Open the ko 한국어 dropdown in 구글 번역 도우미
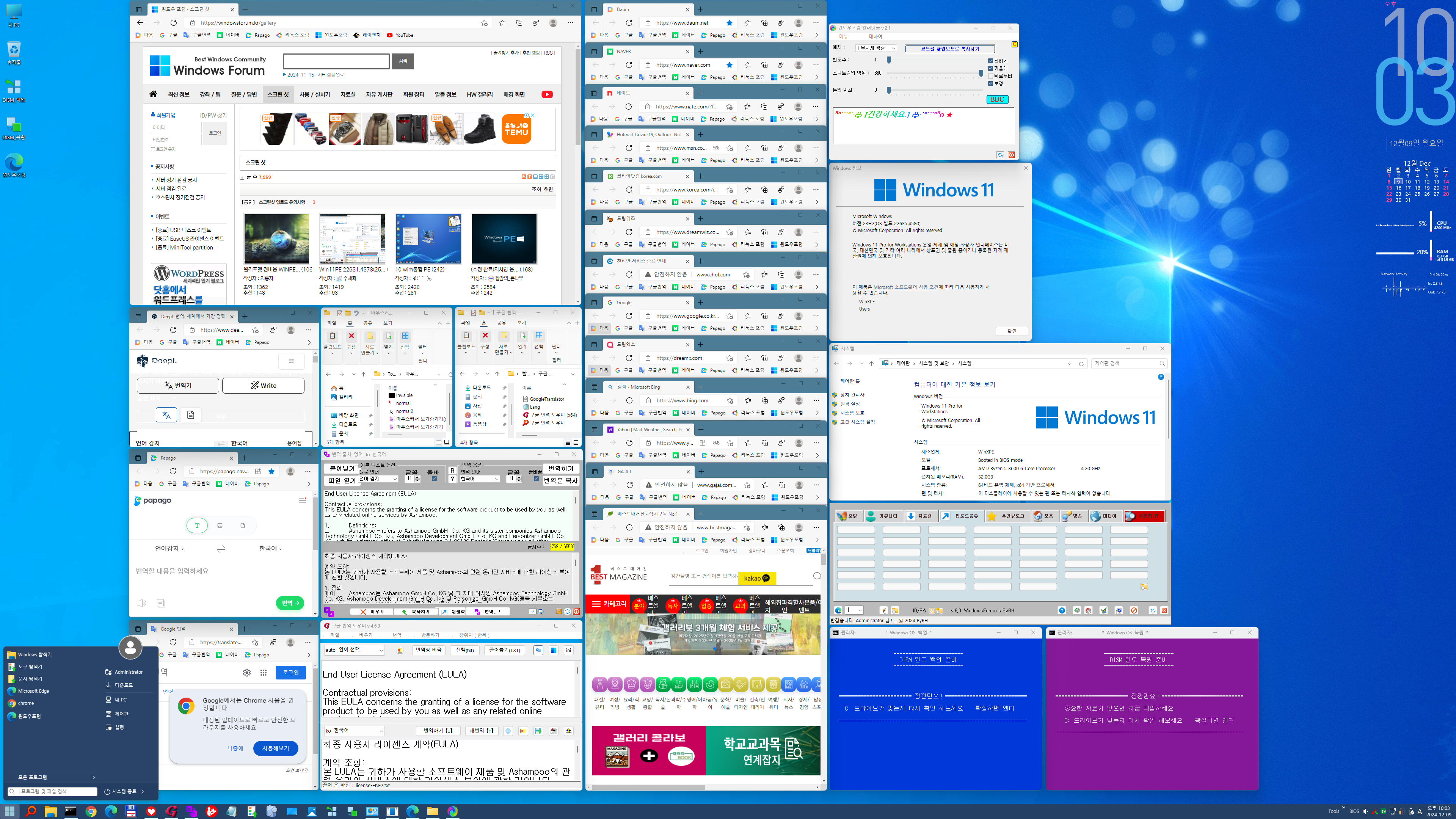Viewport: 1456px width, 819px height. click(x=355, y=731)
